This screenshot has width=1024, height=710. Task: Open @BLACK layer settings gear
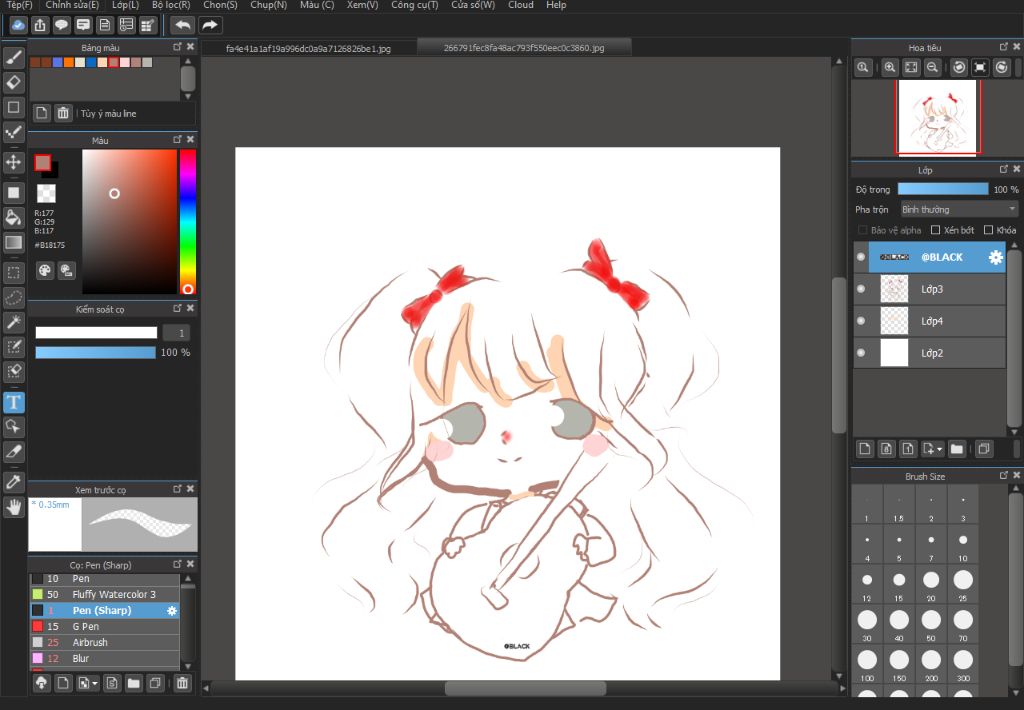pyautogui.click(x=995, y=257)
